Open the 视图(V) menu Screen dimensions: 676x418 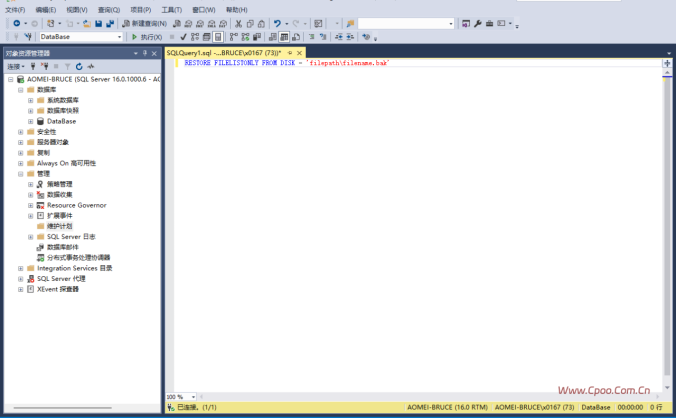[x=77, y=9]
